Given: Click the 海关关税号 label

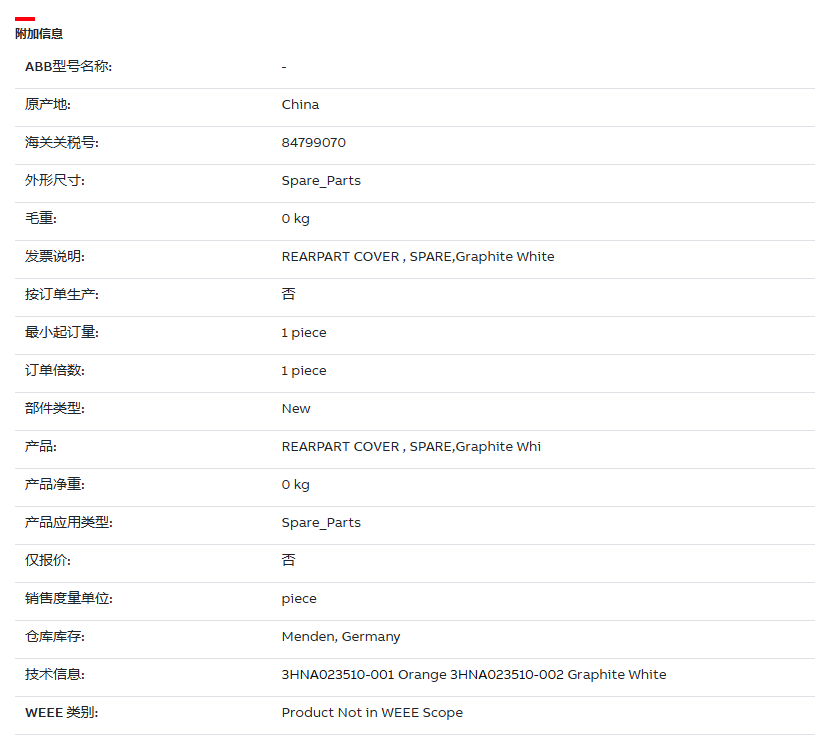Looking at the screenshot, I should pyautogui.click(x=61, y=143).
